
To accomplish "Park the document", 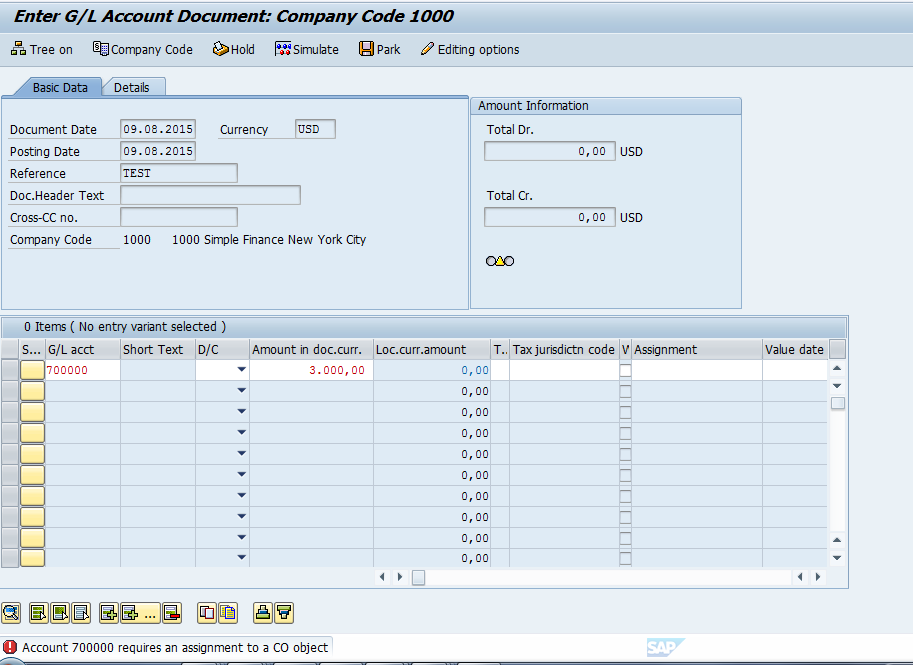I will (380, 49).
